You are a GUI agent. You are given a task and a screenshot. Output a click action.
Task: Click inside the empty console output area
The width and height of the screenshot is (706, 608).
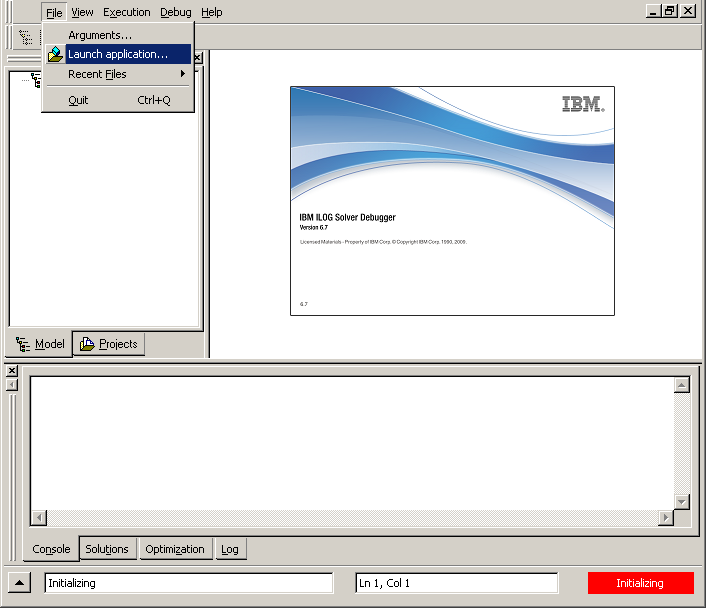click(352, 443)
